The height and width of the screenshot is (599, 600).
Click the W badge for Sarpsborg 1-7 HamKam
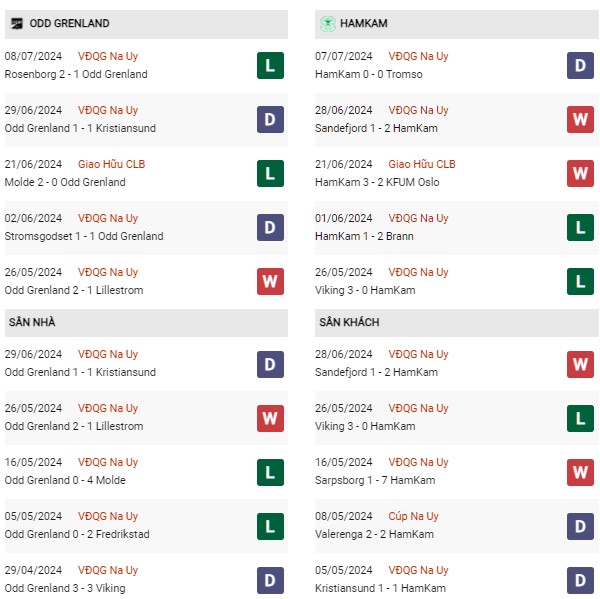(580, 472)
